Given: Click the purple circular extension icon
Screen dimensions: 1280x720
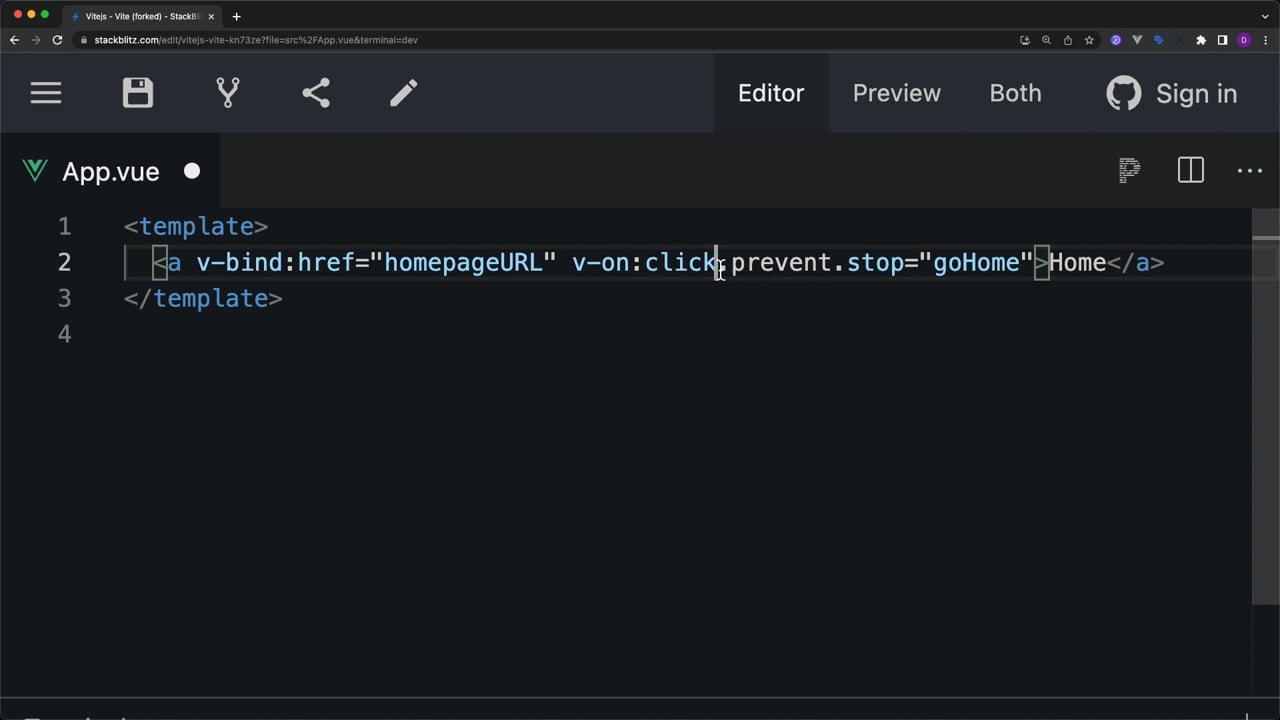Looking at the screenshot, I should coord(1116,40).
